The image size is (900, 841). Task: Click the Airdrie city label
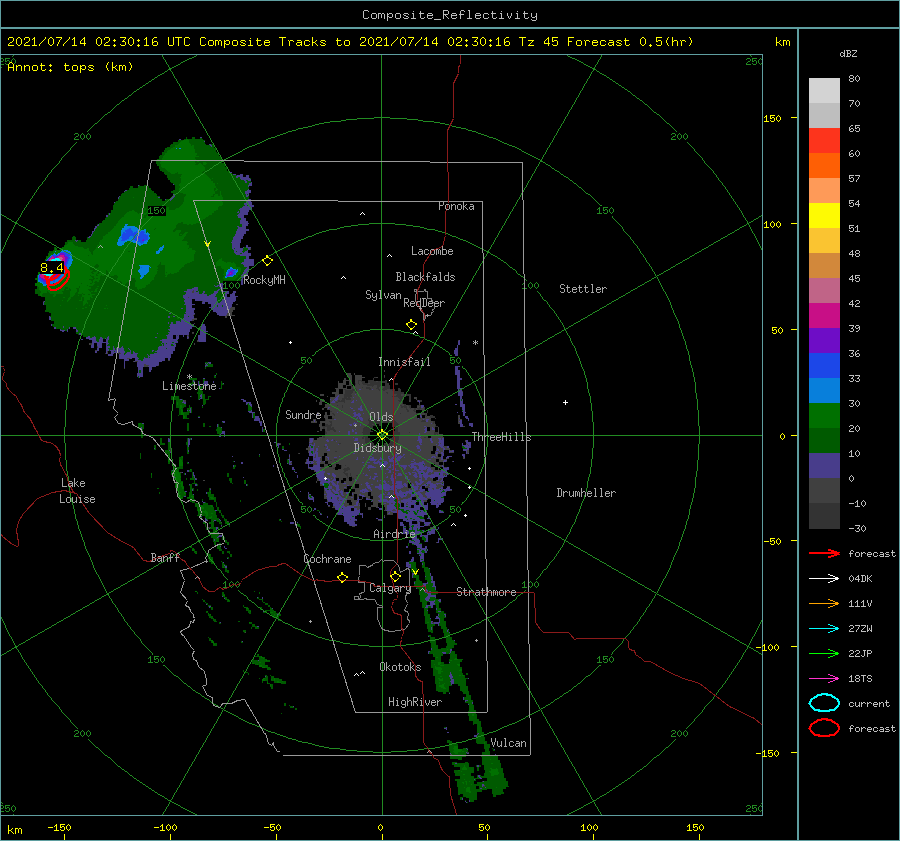click(x=394, y=534)
